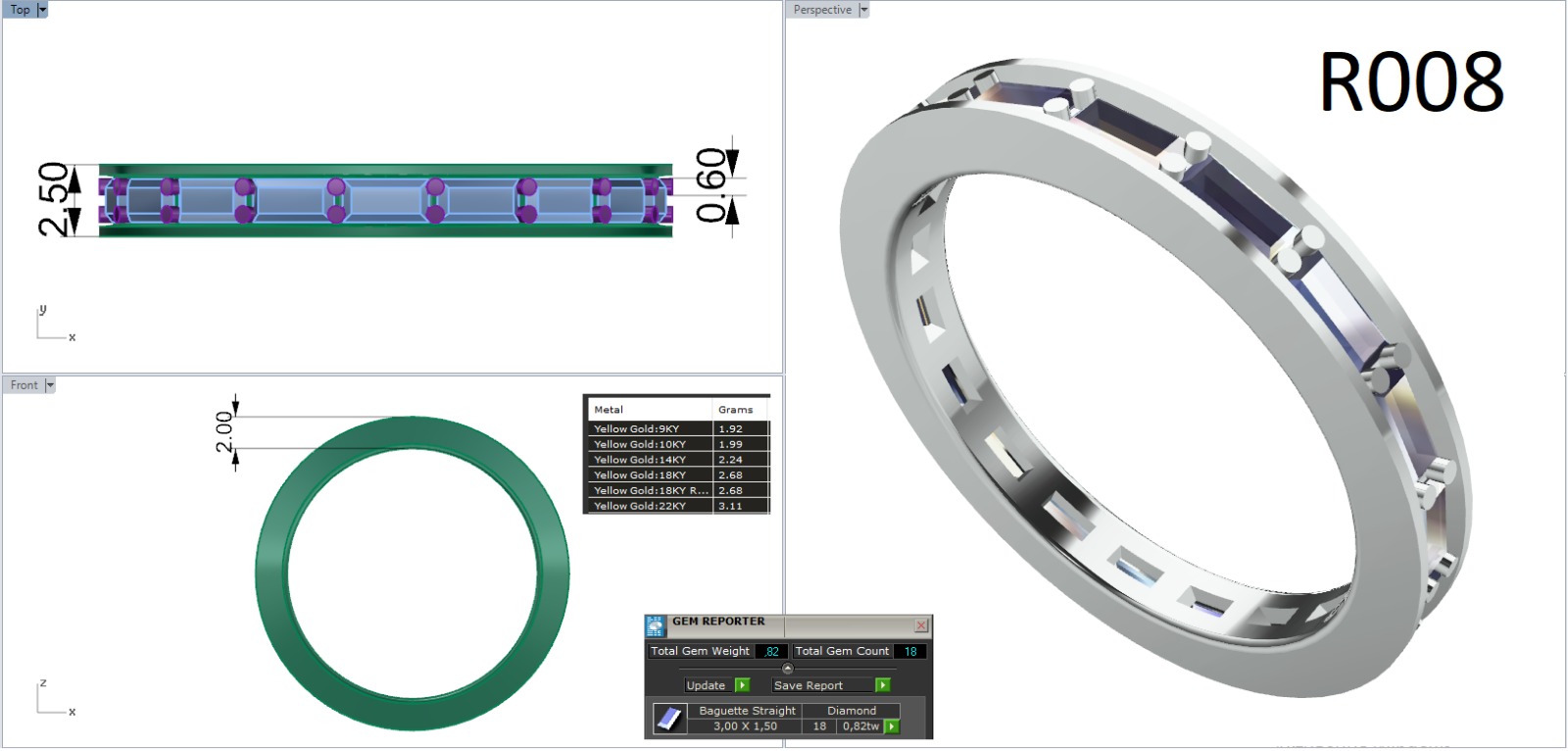Click the 'Total Gem Weight' label
Image resolution: width=1568 pixels, height=751 pixels.
[x=700, y=651]
